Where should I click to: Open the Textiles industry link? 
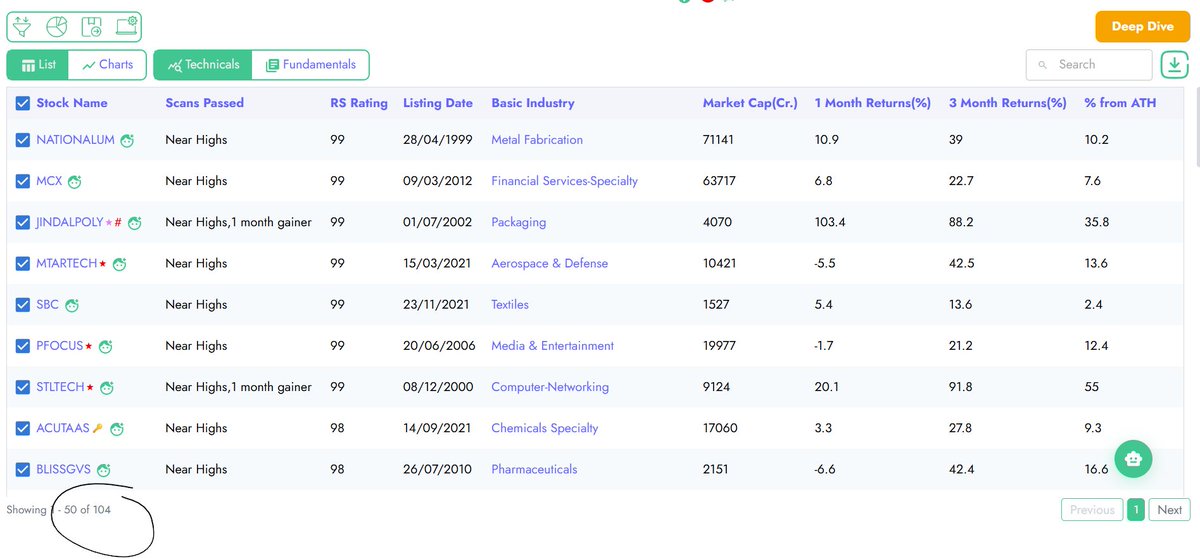(510, 304)
